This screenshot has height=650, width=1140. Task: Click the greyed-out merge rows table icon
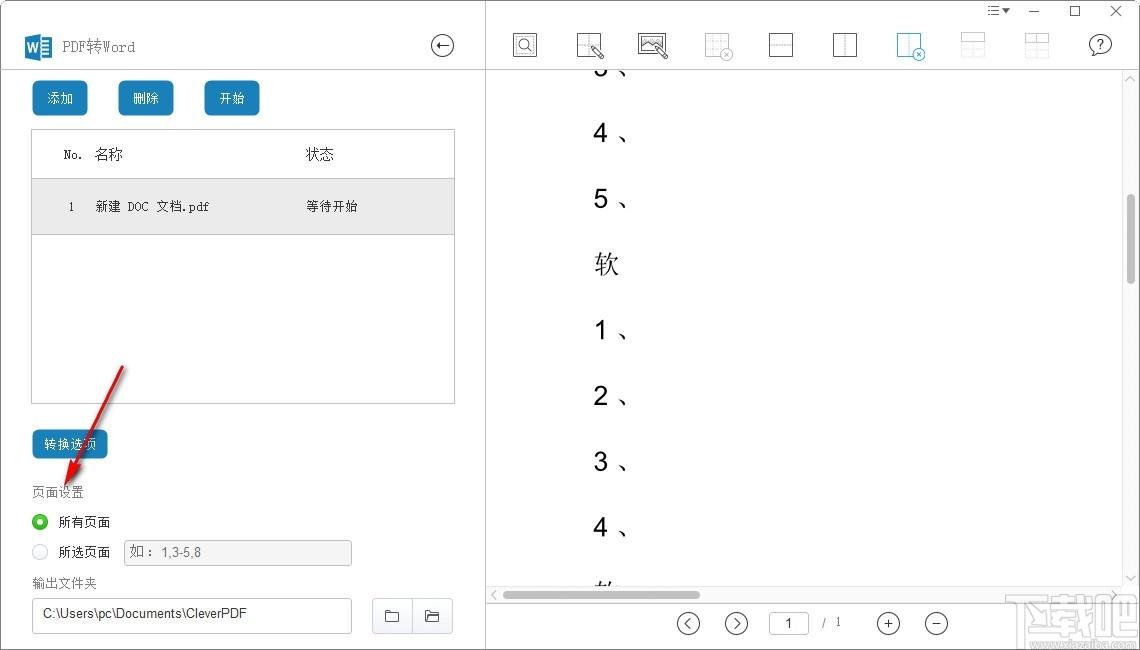(x=973, y=45)
